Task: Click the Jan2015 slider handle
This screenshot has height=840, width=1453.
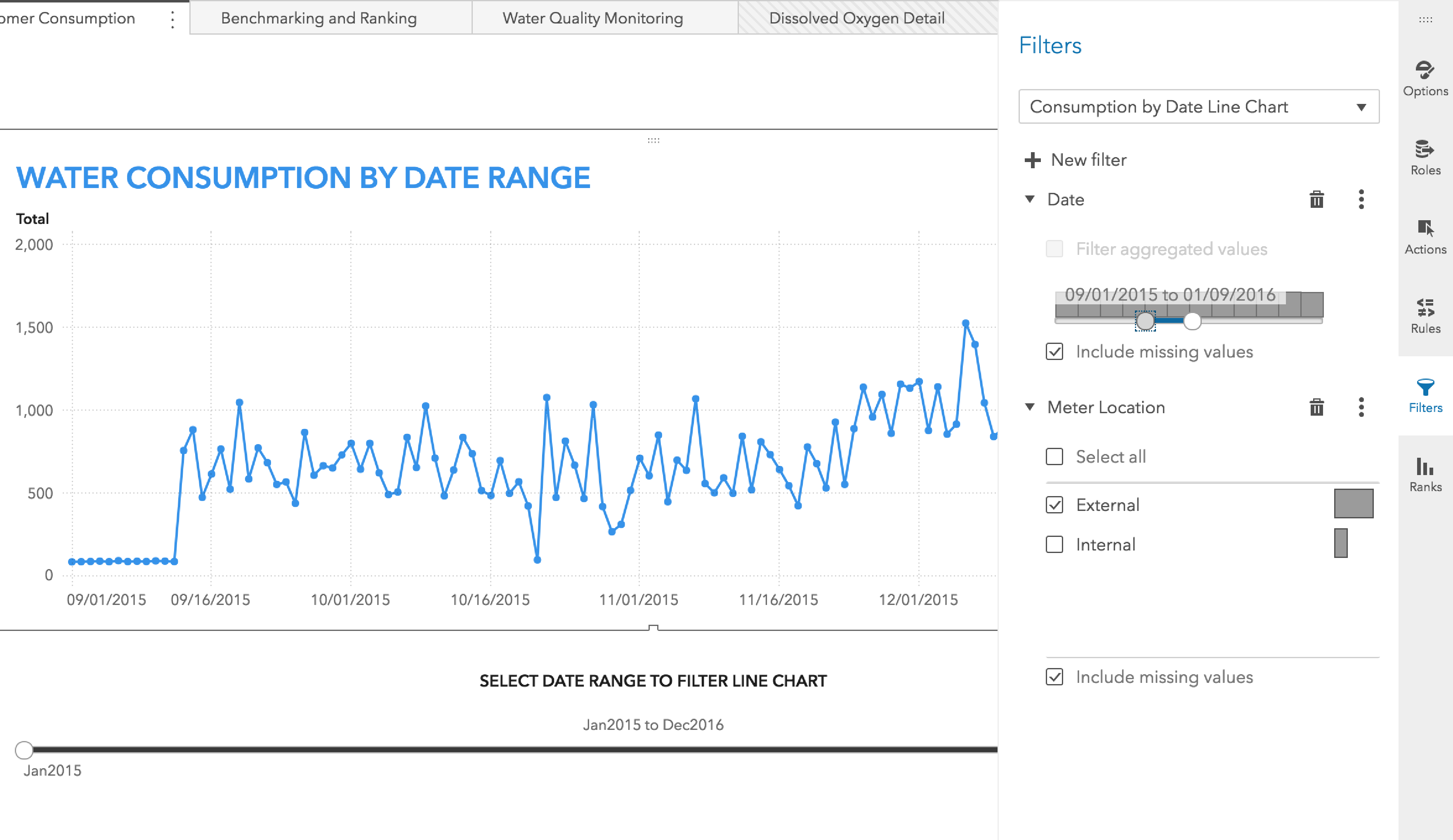Action: click(24, 750)
